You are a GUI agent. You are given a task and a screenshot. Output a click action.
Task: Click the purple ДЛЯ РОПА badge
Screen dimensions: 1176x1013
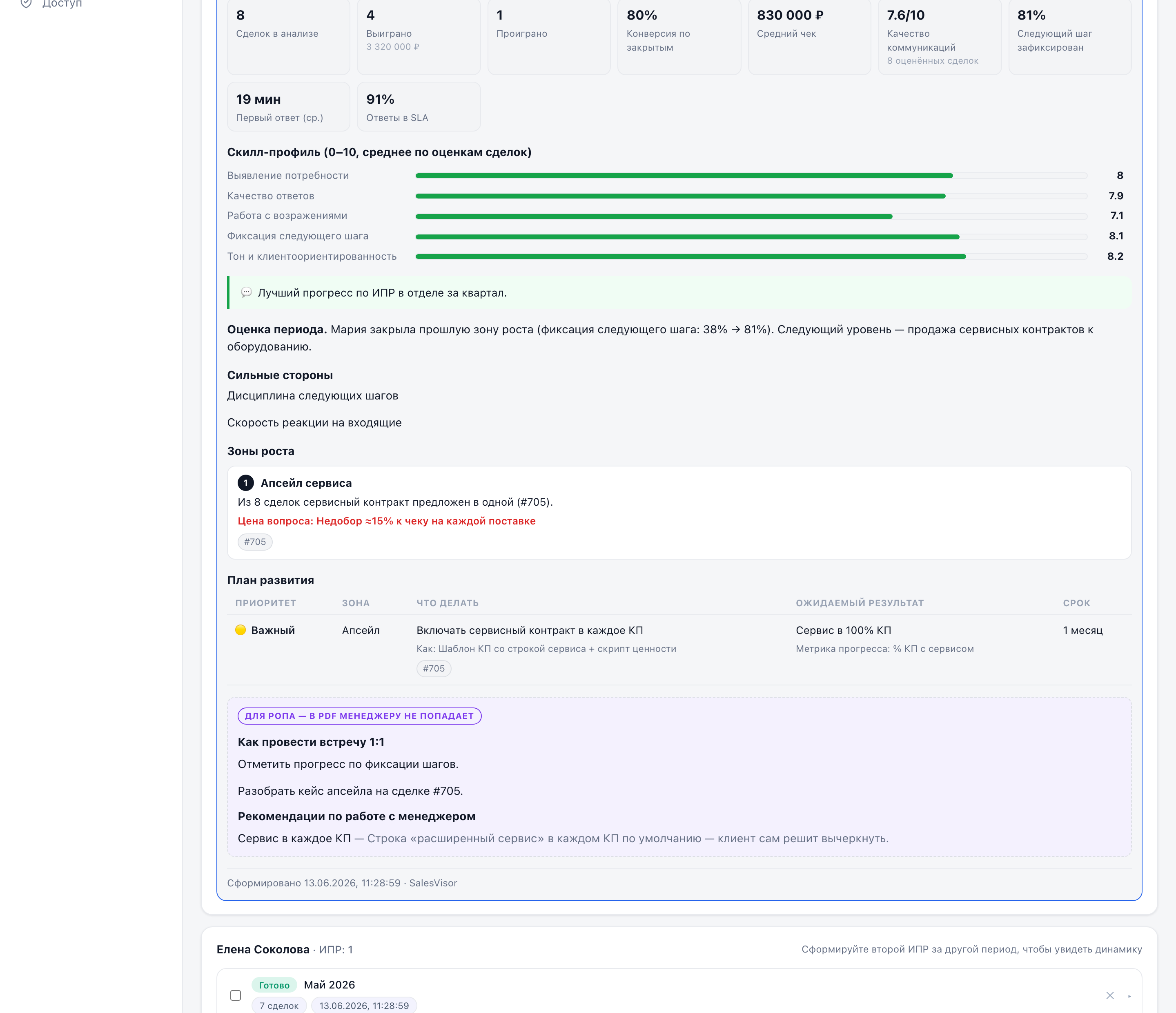(359, 716)
